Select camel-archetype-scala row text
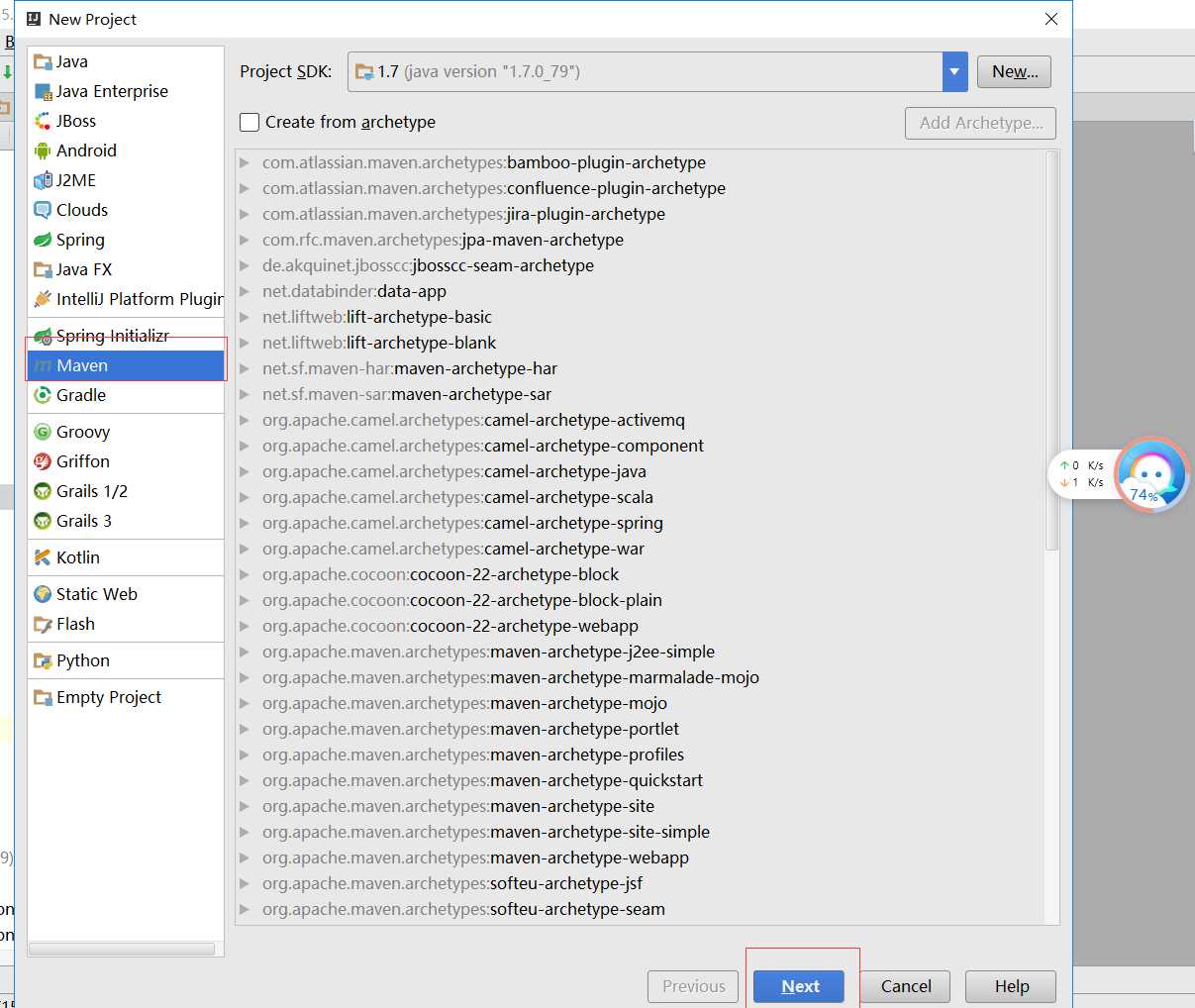Screen dimensions: 1195x1008 457,497
